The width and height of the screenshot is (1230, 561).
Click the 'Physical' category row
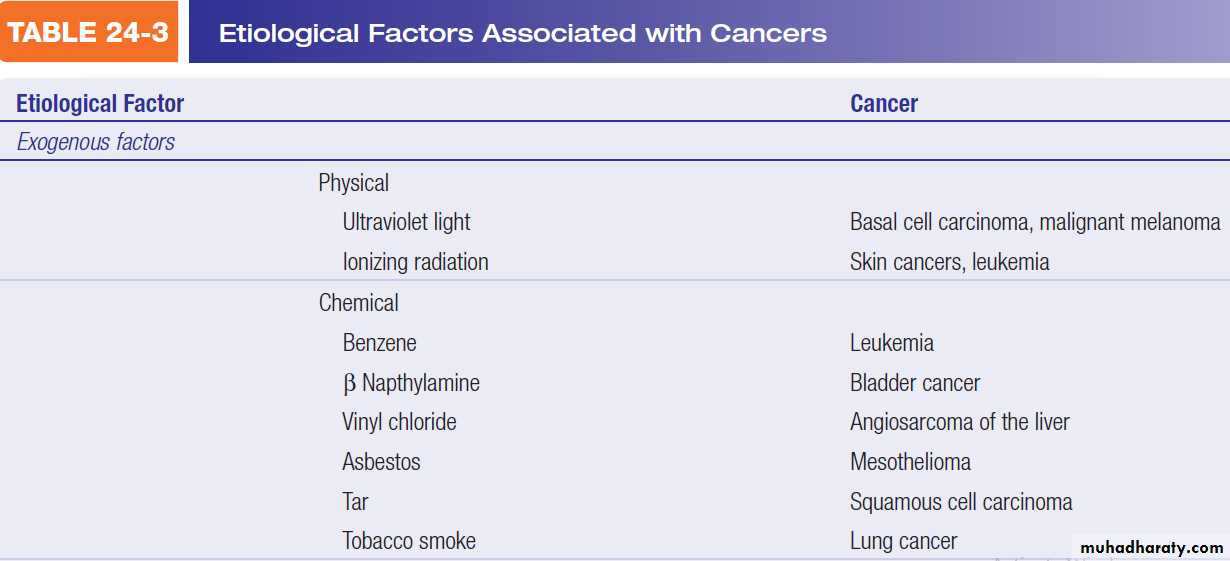pyautogui.click(x=353, y=183)
